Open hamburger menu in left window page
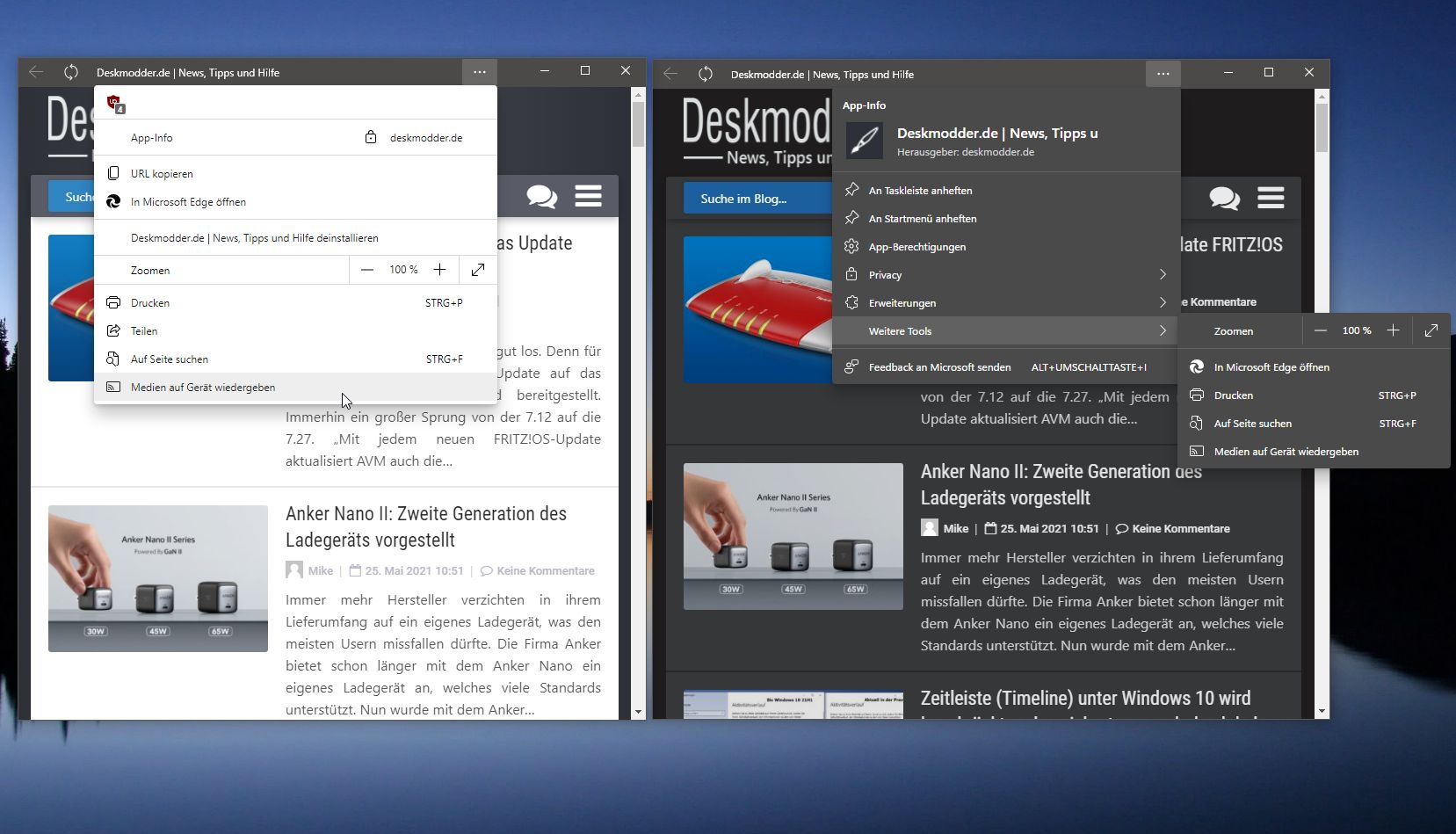This screenshot has height=834, width=1456. click(588, 196)
